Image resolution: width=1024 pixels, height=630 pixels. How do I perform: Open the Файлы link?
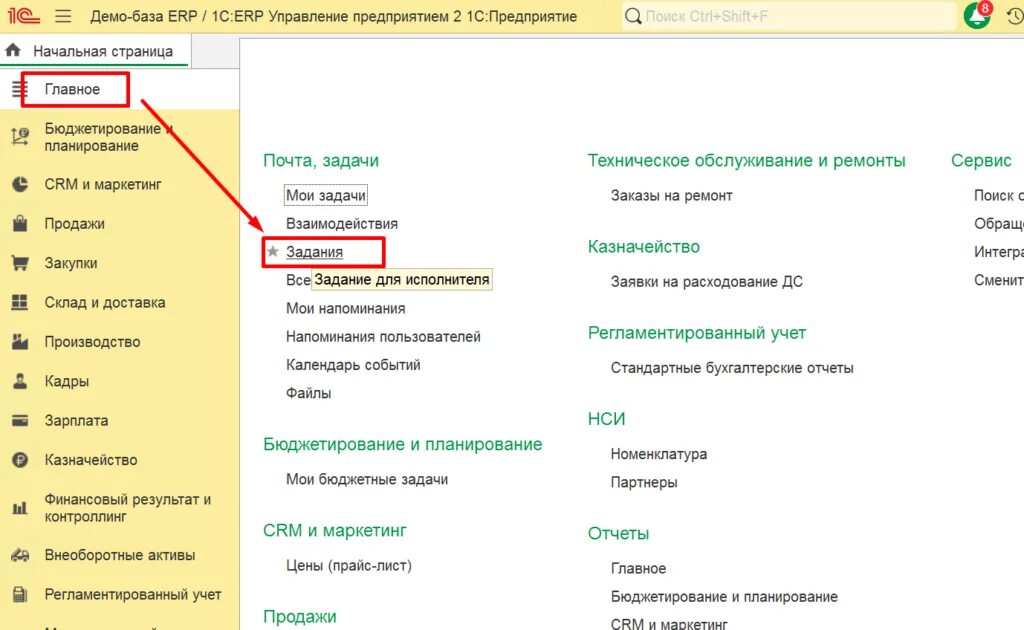308,393
